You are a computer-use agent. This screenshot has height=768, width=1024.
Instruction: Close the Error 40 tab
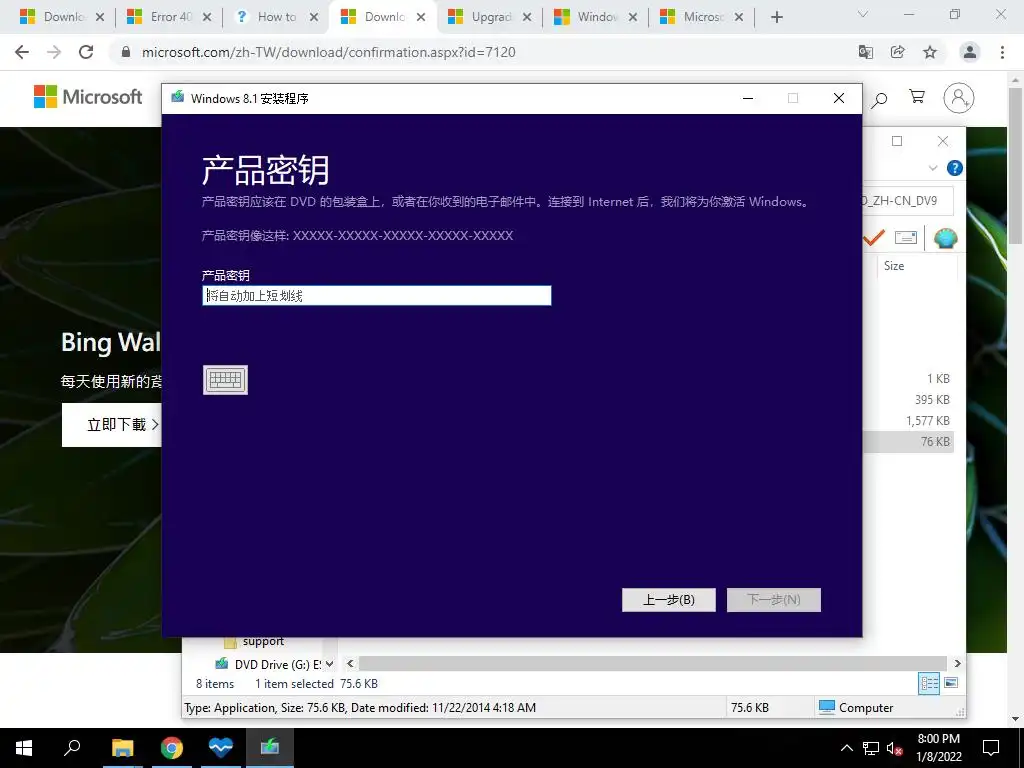[x=207, y=18]
